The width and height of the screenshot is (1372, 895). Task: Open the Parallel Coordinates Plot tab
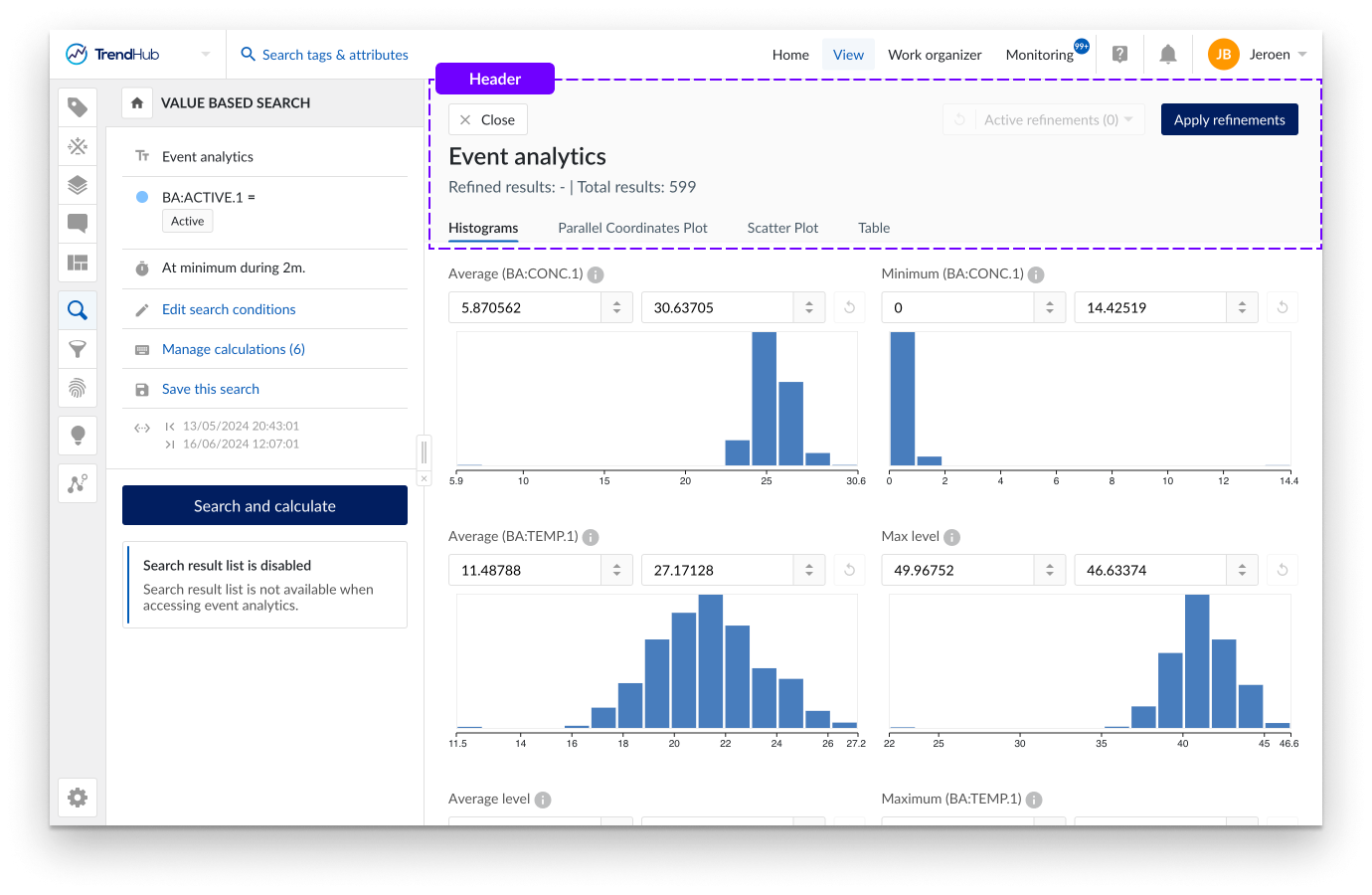click(x=632, y=228)
